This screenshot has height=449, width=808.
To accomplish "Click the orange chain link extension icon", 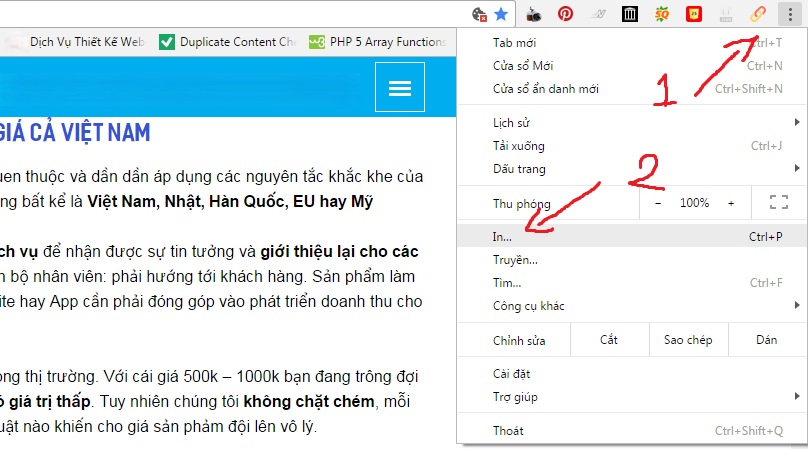I will click(758, 14).
